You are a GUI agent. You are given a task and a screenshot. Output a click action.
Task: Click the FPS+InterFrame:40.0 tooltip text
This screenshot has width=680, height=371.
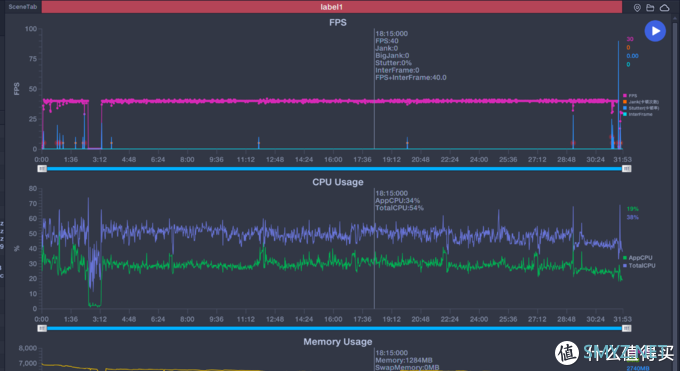(x=411, y=78)
